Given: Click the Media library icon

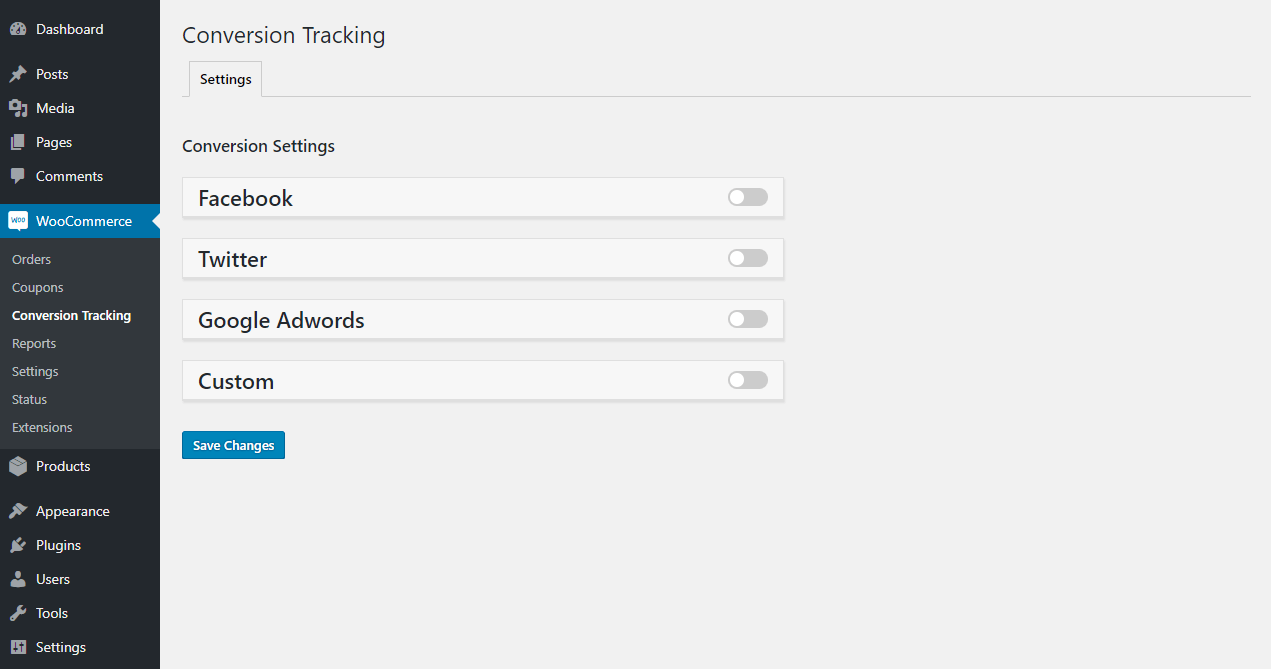Looking at the screenshot, I should click(17, 108).
